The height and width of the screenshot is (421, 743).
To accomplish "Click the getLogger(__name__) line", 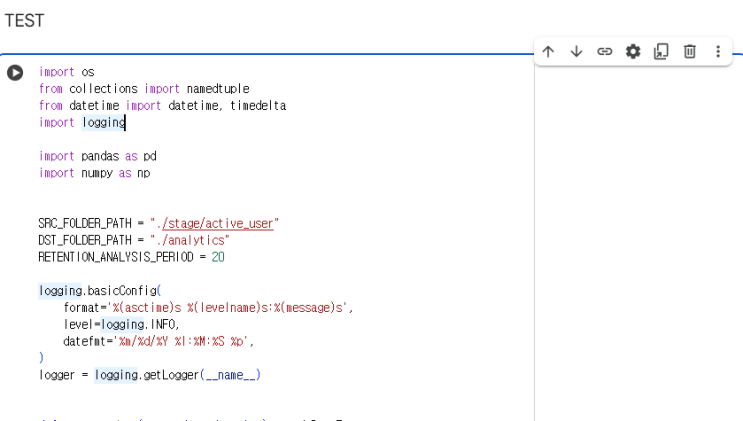I will 150,375.
